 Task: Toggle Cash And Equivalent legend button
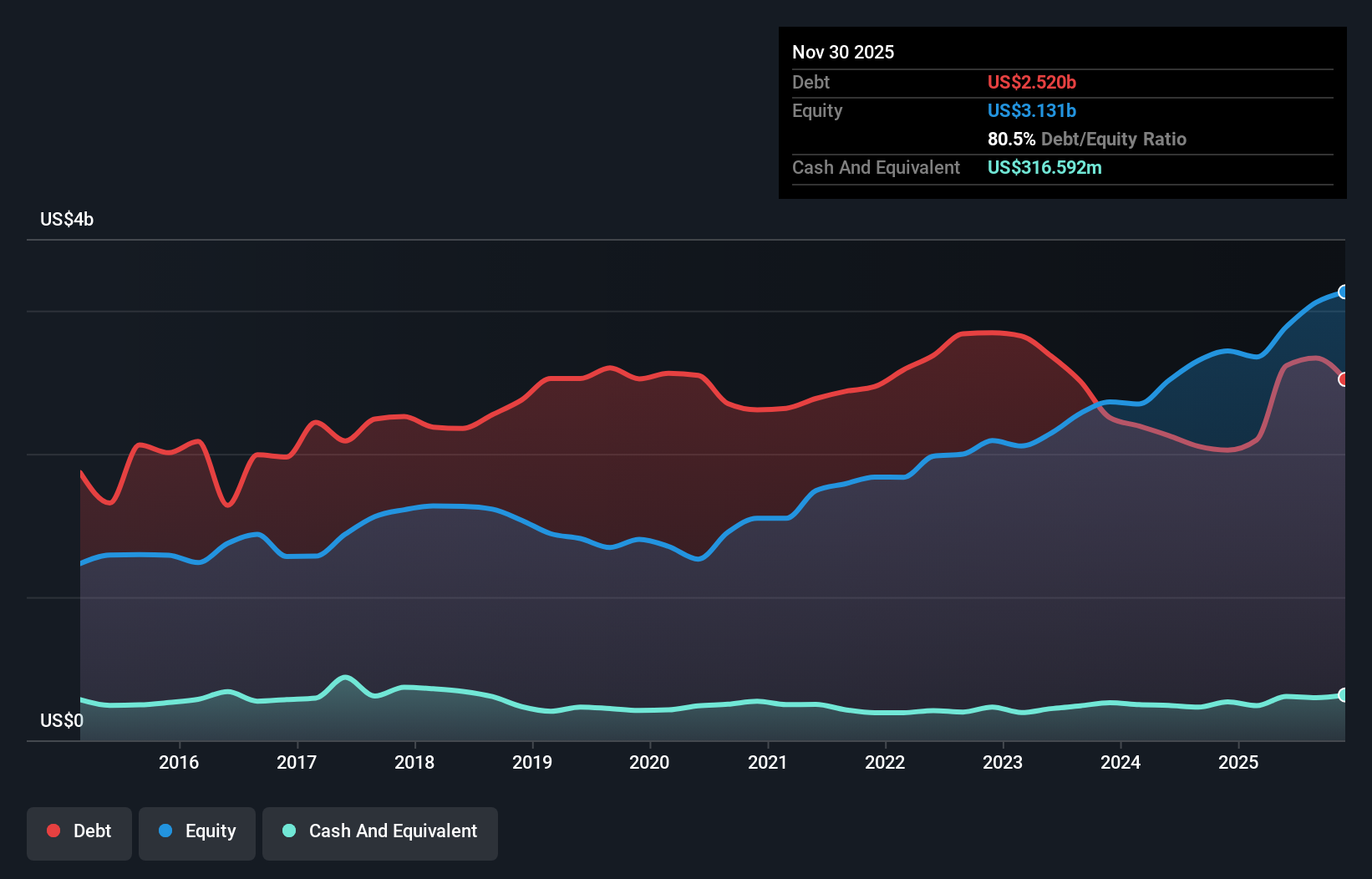point(380,833)
